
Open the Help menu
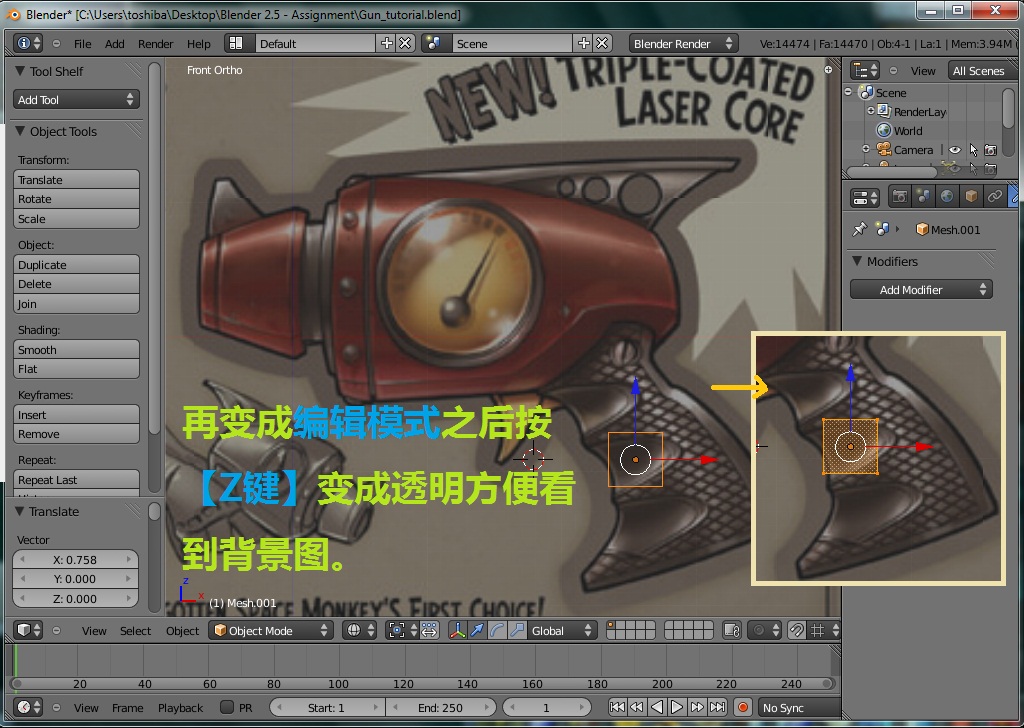(199, 44)
